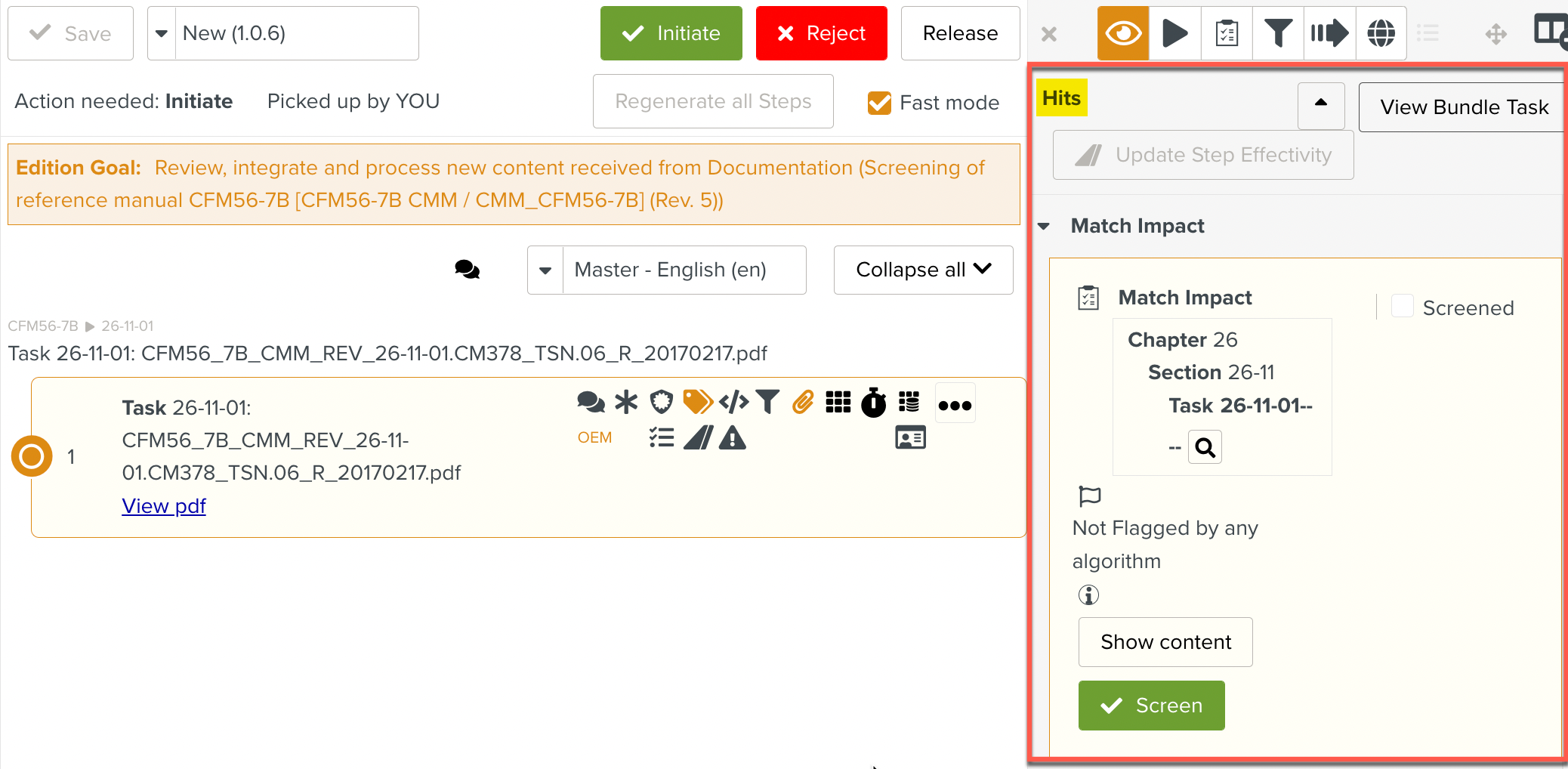Open the comments speech bubble icon near language selector
This screenshot has width=1568, height=769.
467,270
